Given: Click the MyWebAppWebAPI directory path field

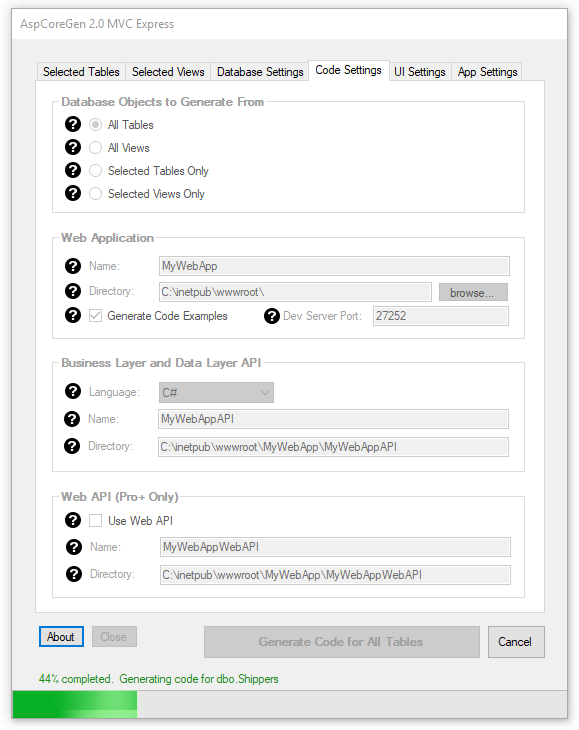Looking at the screenshot, I should coord(335,575).
